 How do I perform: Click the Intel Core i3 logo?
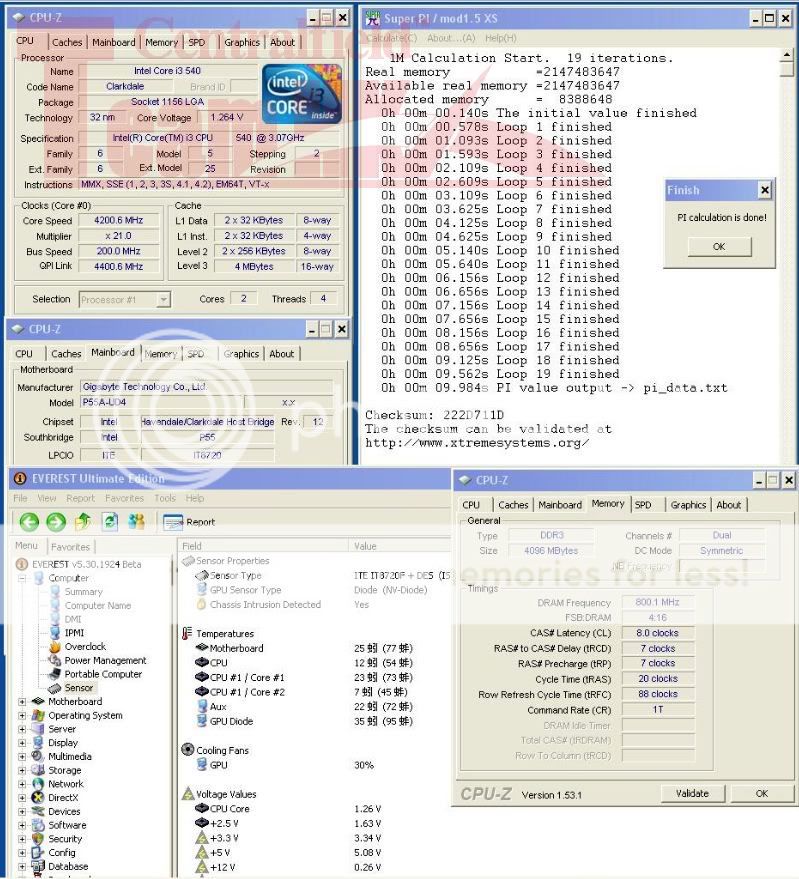tap(302, 94)
